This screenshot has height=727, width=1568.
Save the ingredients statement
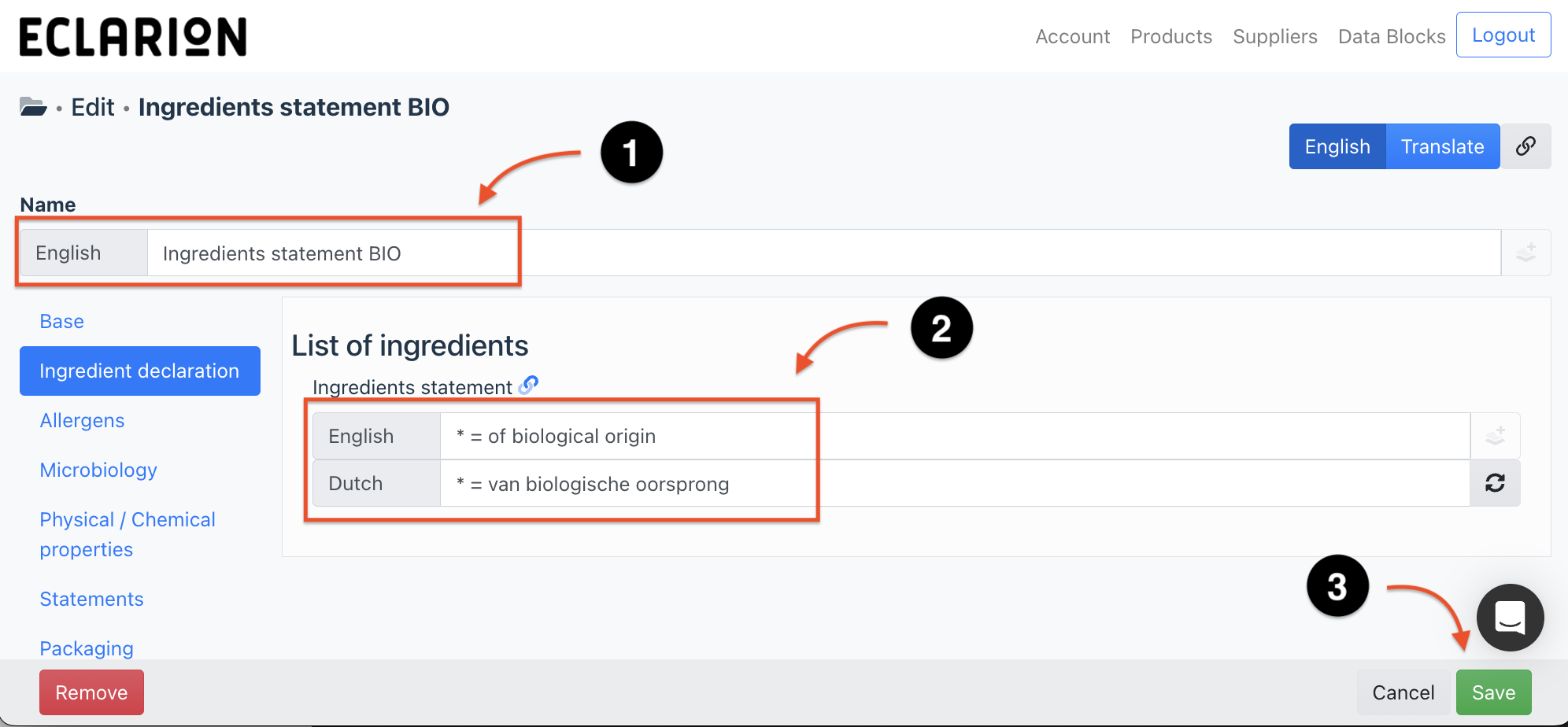[1493, 692]
